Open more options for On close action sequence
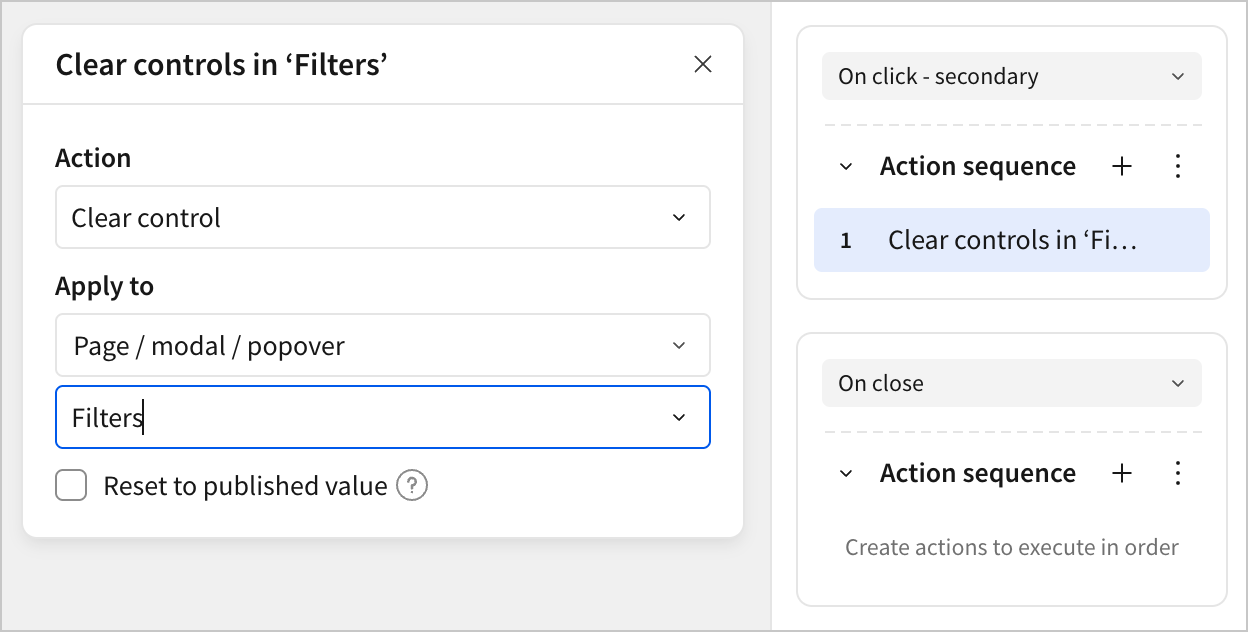 click(1178, 474)
